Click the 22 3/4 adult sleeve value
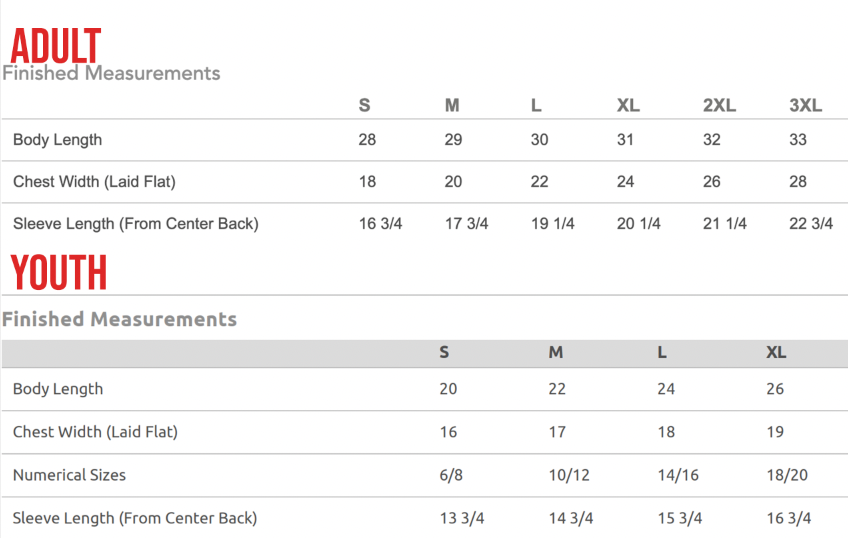The image size is (848, 538). 811,224
